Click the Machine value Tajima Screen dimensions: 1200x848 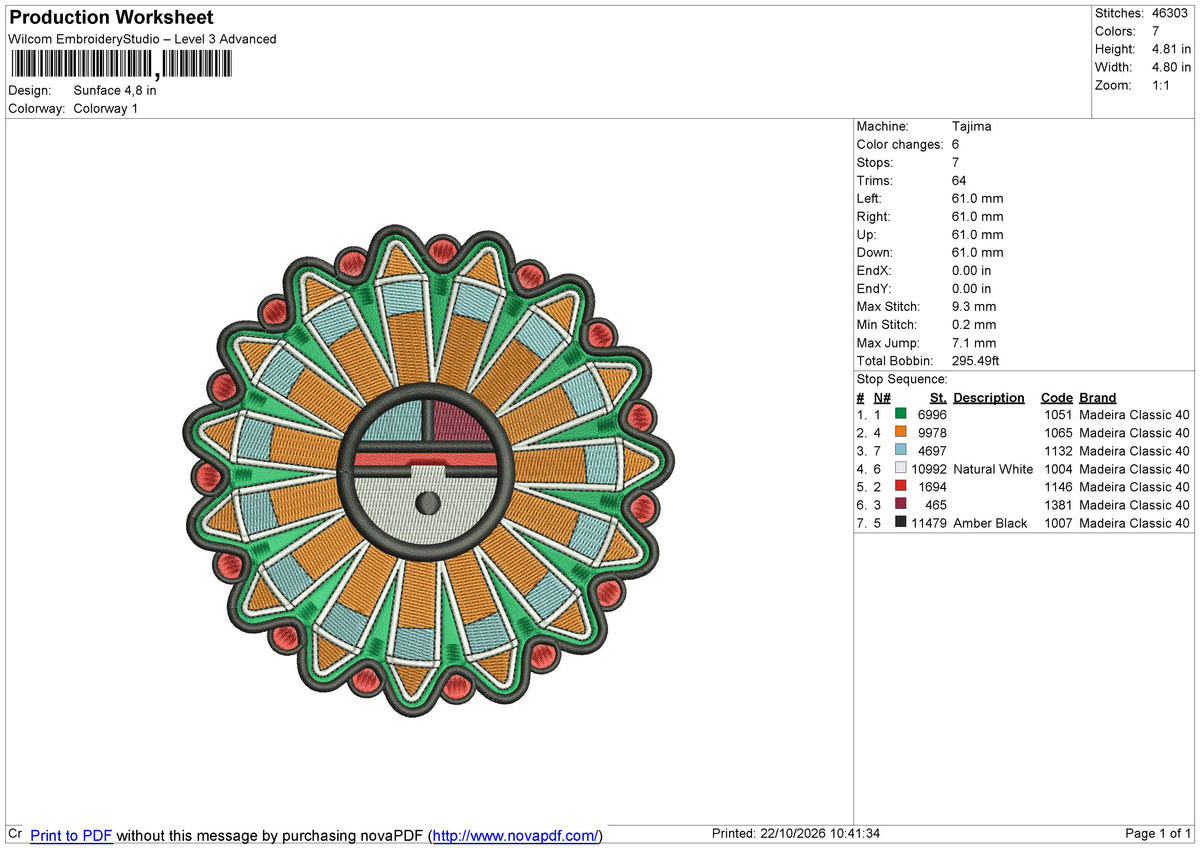(x=972, y=126)
